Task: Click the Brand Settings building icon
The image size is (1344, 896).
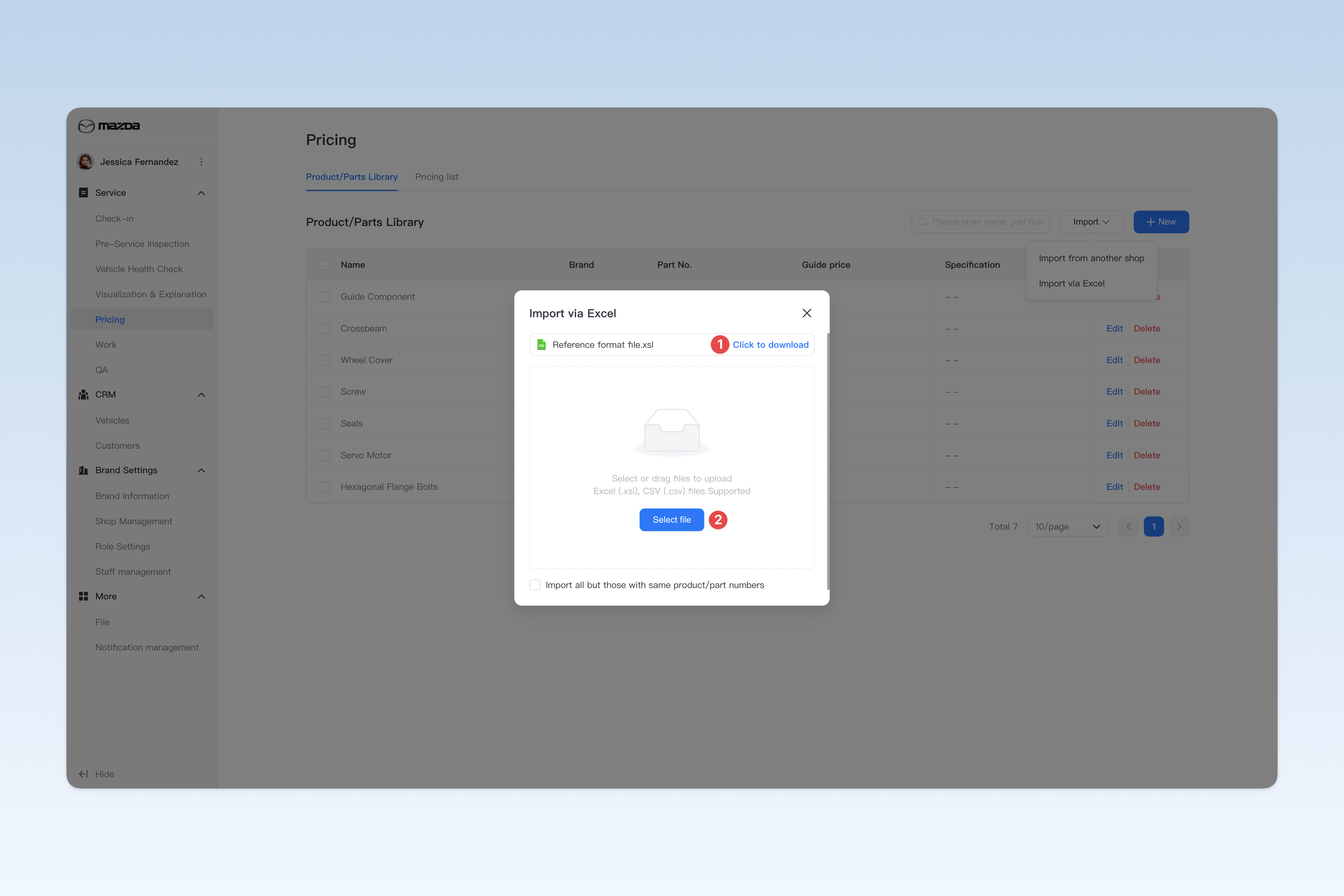Action: coord(83,470)
